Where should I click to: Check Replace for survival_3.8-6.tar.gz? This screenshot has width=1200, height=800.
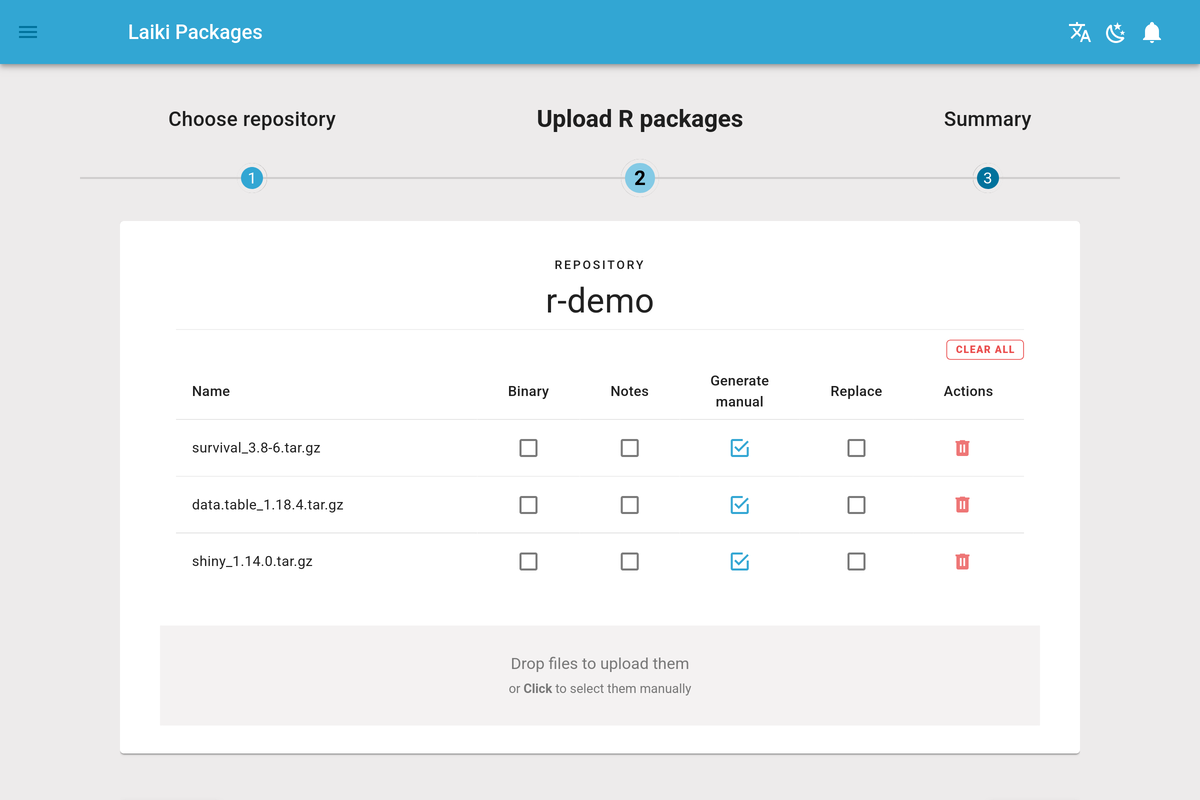pos(856,448)
